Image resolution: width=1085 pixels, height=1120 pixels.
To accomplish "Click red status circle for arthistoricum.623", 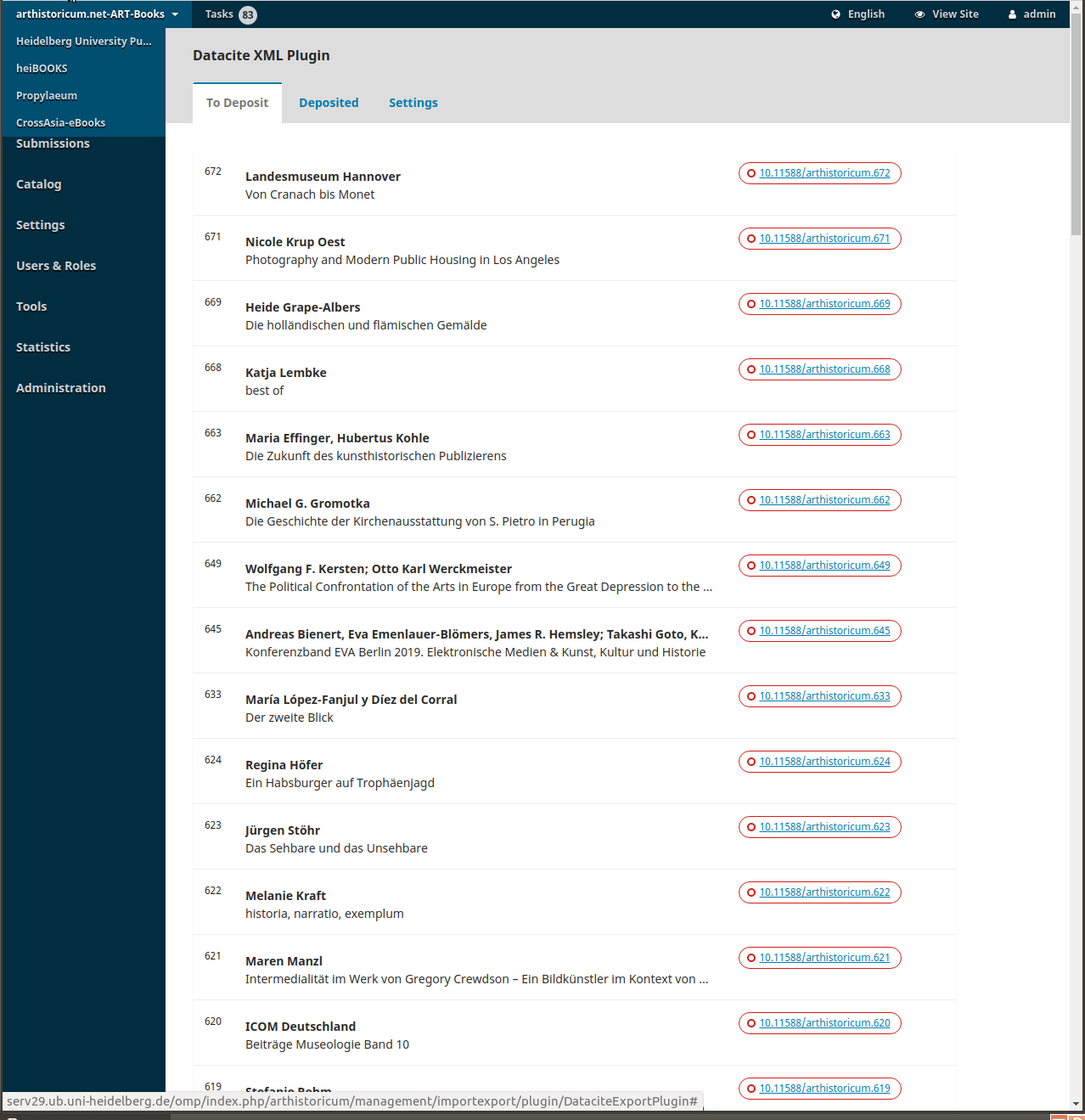I will (751, 827).
